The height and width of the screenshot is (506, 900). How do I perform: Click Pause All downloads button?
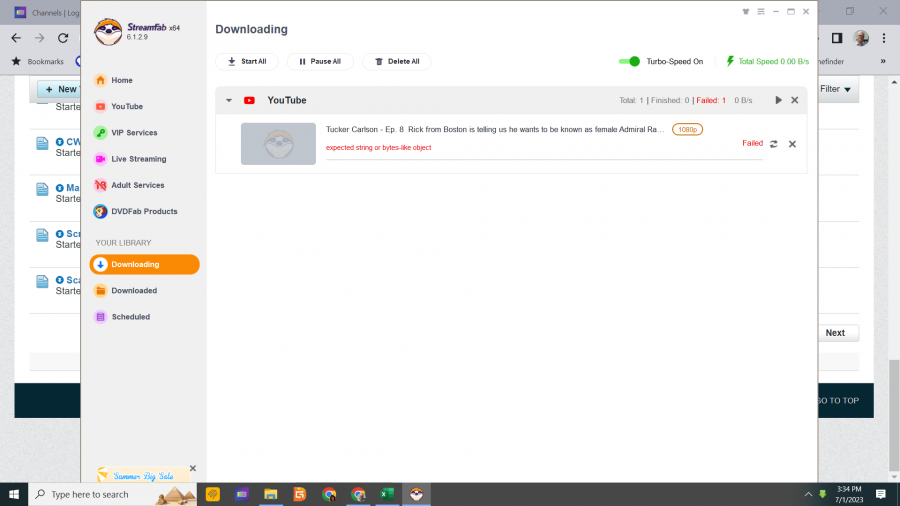pyautogui.click(x=320, y=61)
